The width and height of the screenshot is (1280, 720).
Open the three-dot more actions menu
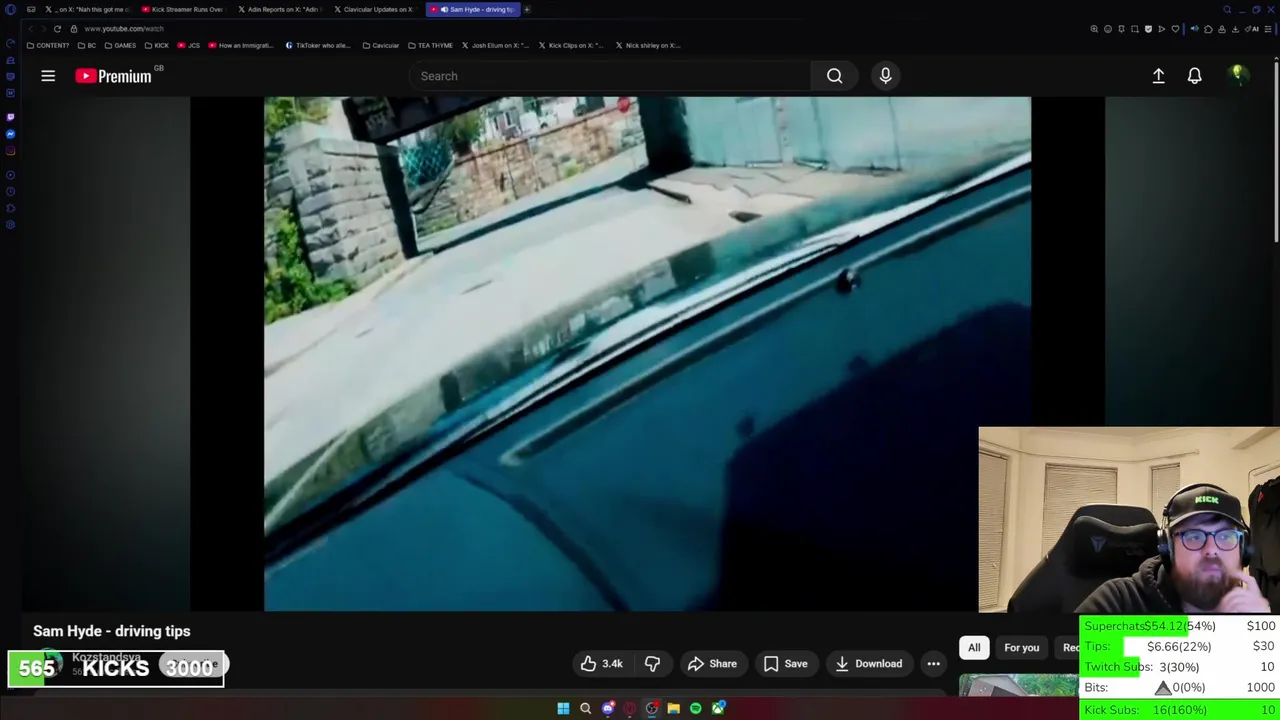pos(933,664)
